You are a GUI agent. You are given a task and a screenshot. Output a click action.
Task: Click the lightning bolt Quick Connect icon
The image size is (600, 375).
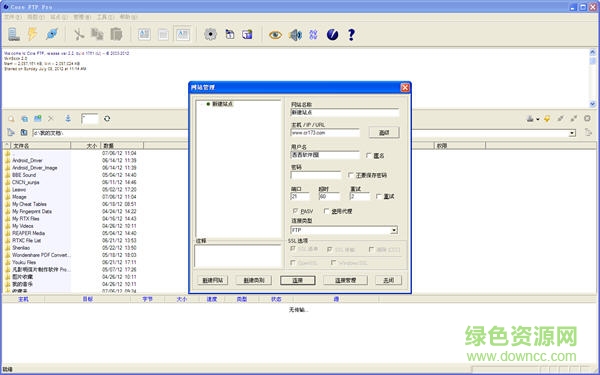tap(33, 34)
